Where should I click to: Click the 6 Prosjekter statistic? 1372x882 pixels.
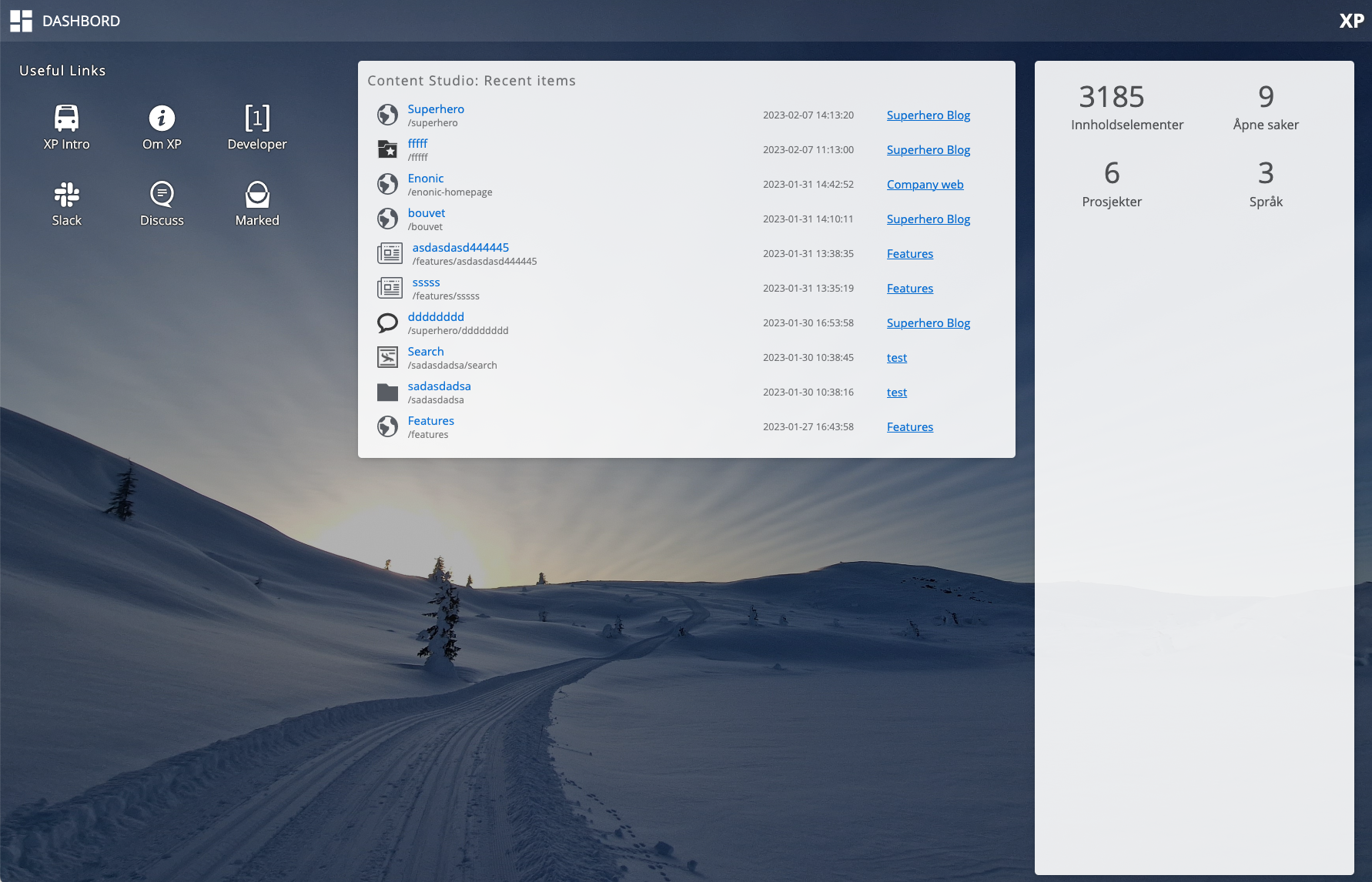click(x=1112, y=184)
